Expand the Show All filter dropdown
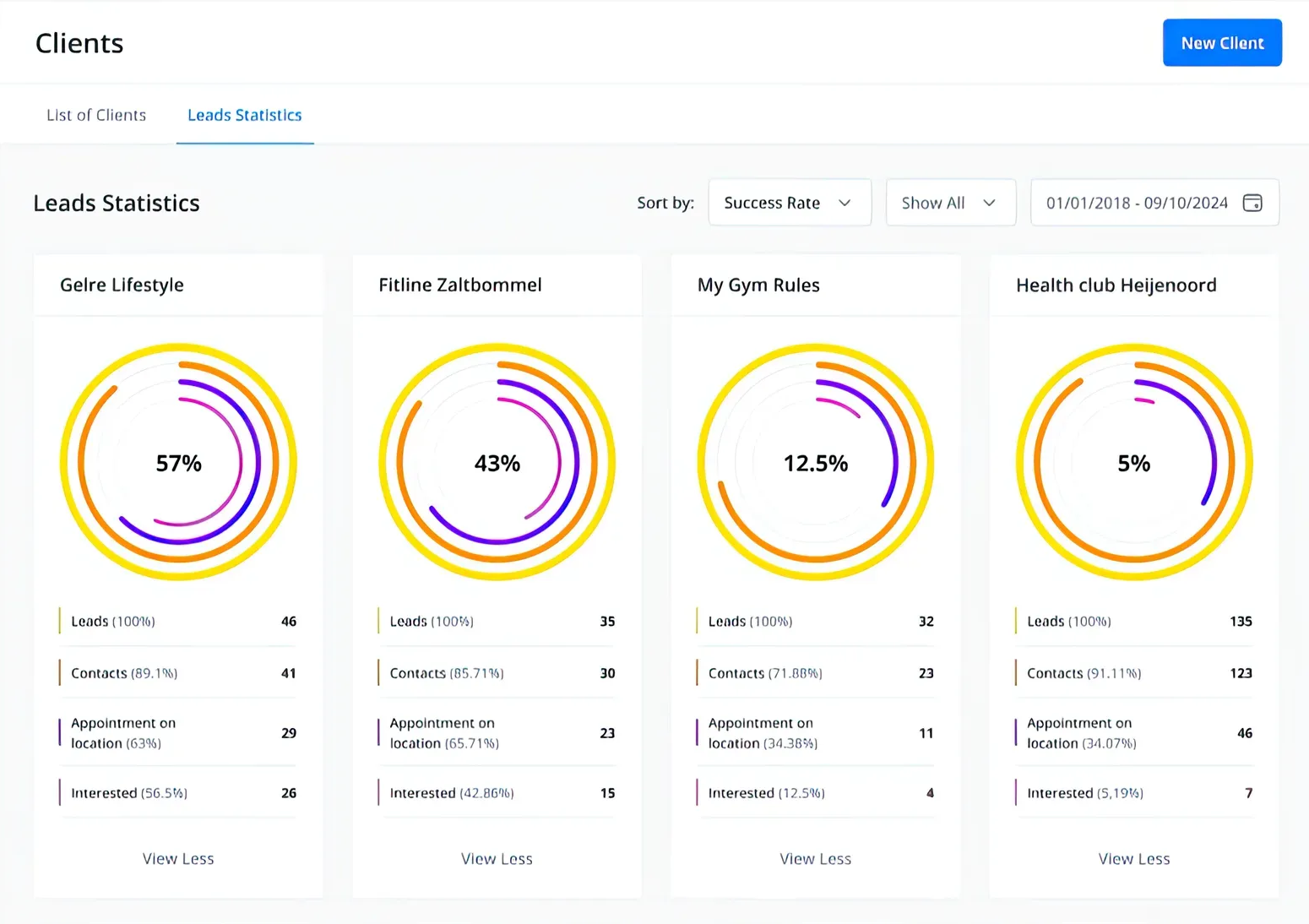 (950, 203)
